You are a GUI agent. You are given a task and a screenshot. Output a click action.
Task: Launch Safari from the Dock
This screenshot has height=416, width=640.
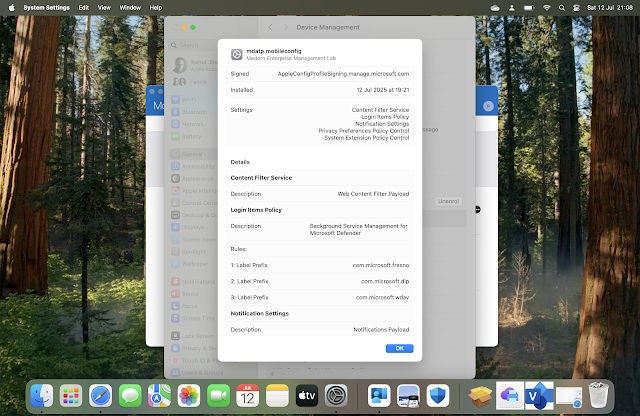pyautogui.click(x=100, y=396)
